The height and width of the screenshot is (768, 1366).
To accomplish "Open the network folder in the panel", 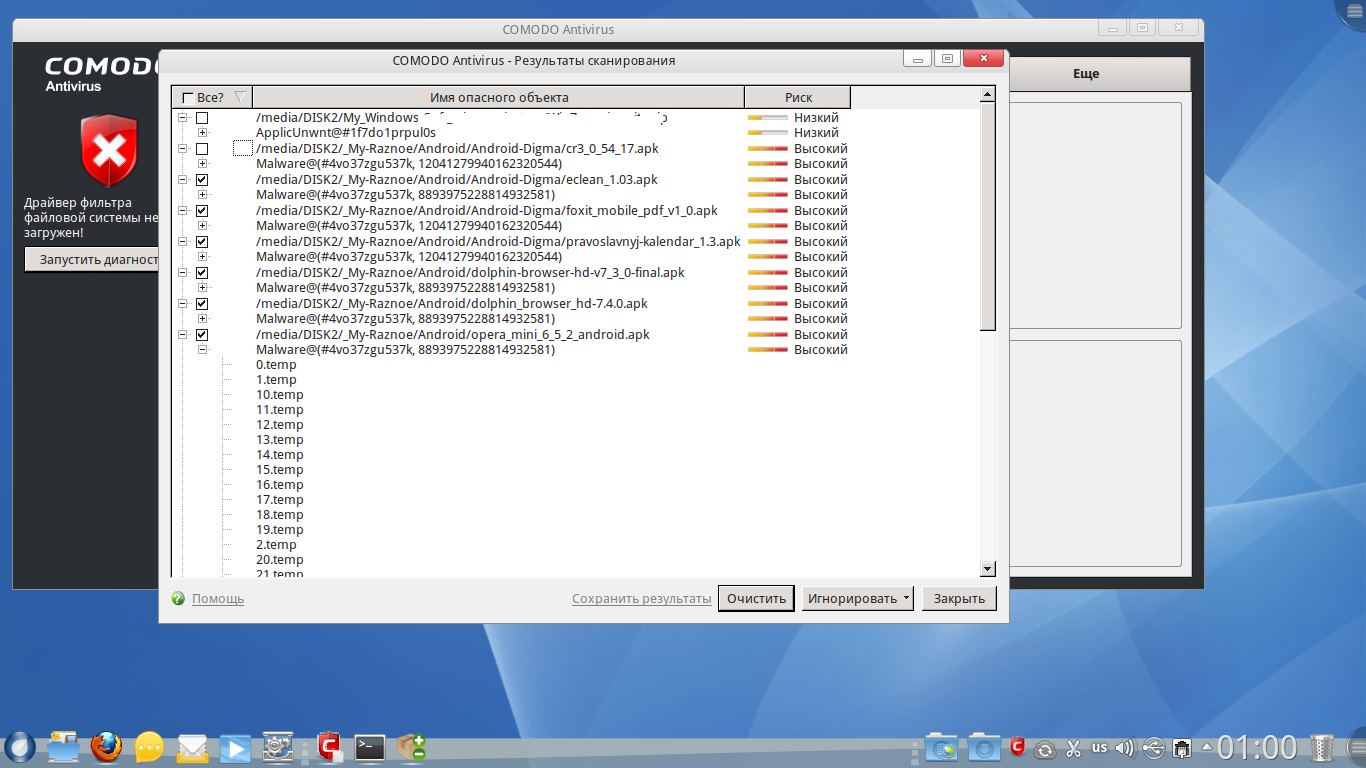I will point(943,746).
